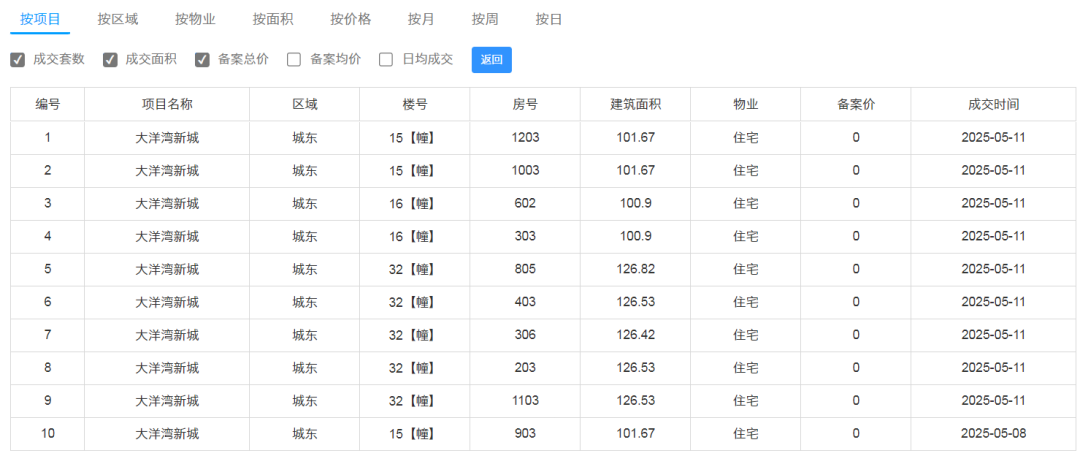Switch to the 按区域 tab
1080x456 pixels.
[118, 19]
